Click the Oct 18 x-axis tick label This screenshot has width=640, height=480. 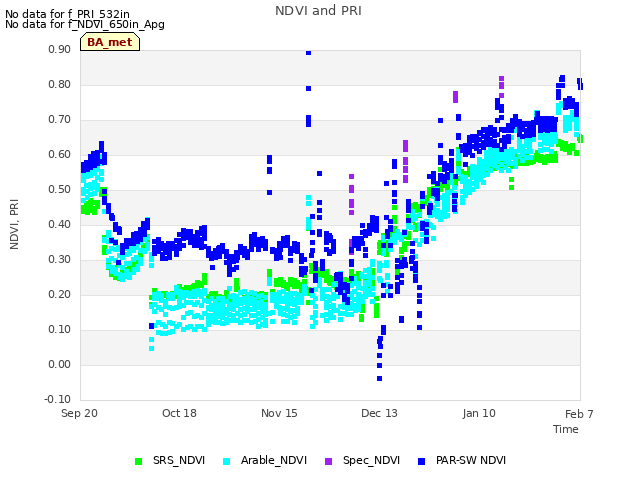179,413
